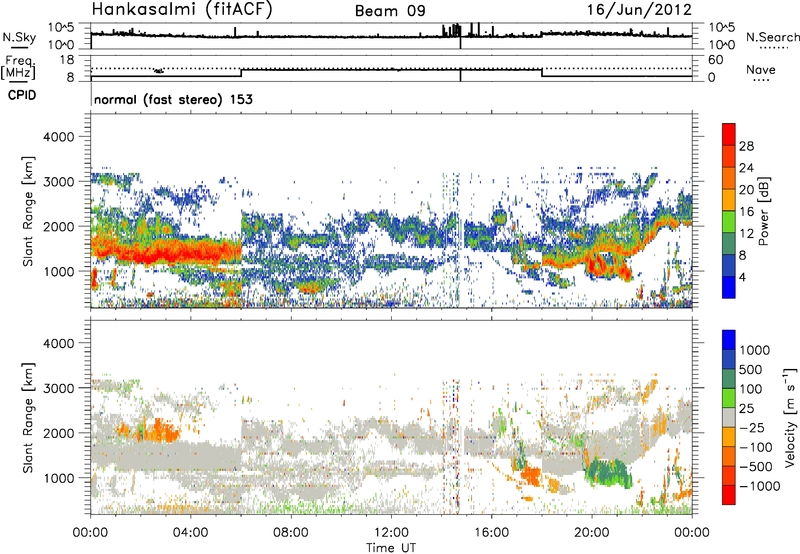Click the '60' Nave axis value
This screenshot has width=800, height=554.
pyautogui.click(x=715, y=60)
